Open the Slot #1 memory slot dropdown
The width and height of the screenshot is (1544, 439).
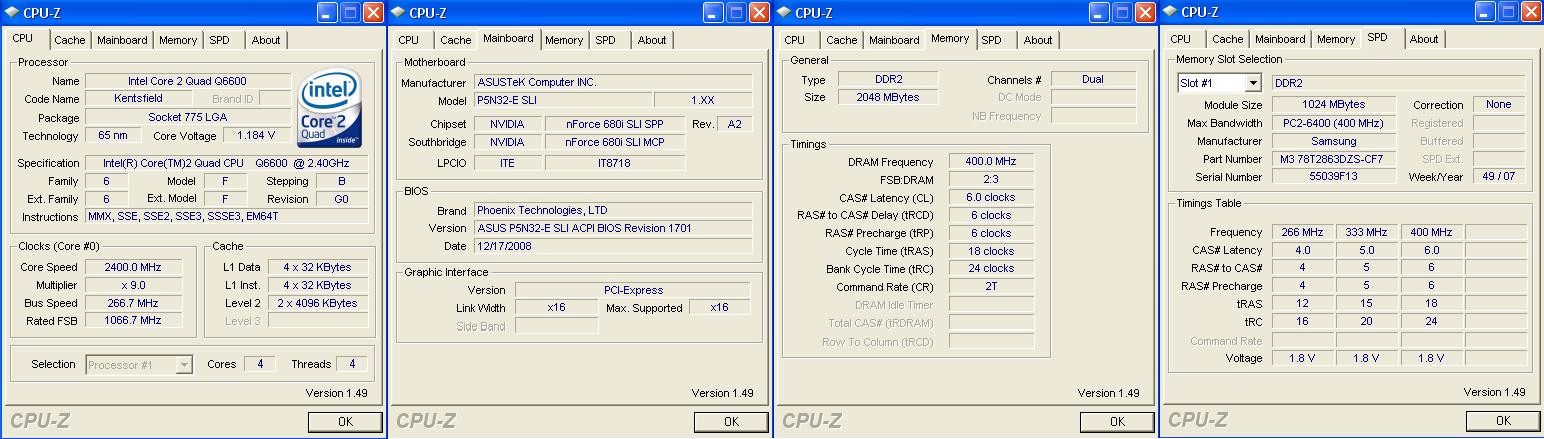pyautogui.click(x=1253, y=83)
